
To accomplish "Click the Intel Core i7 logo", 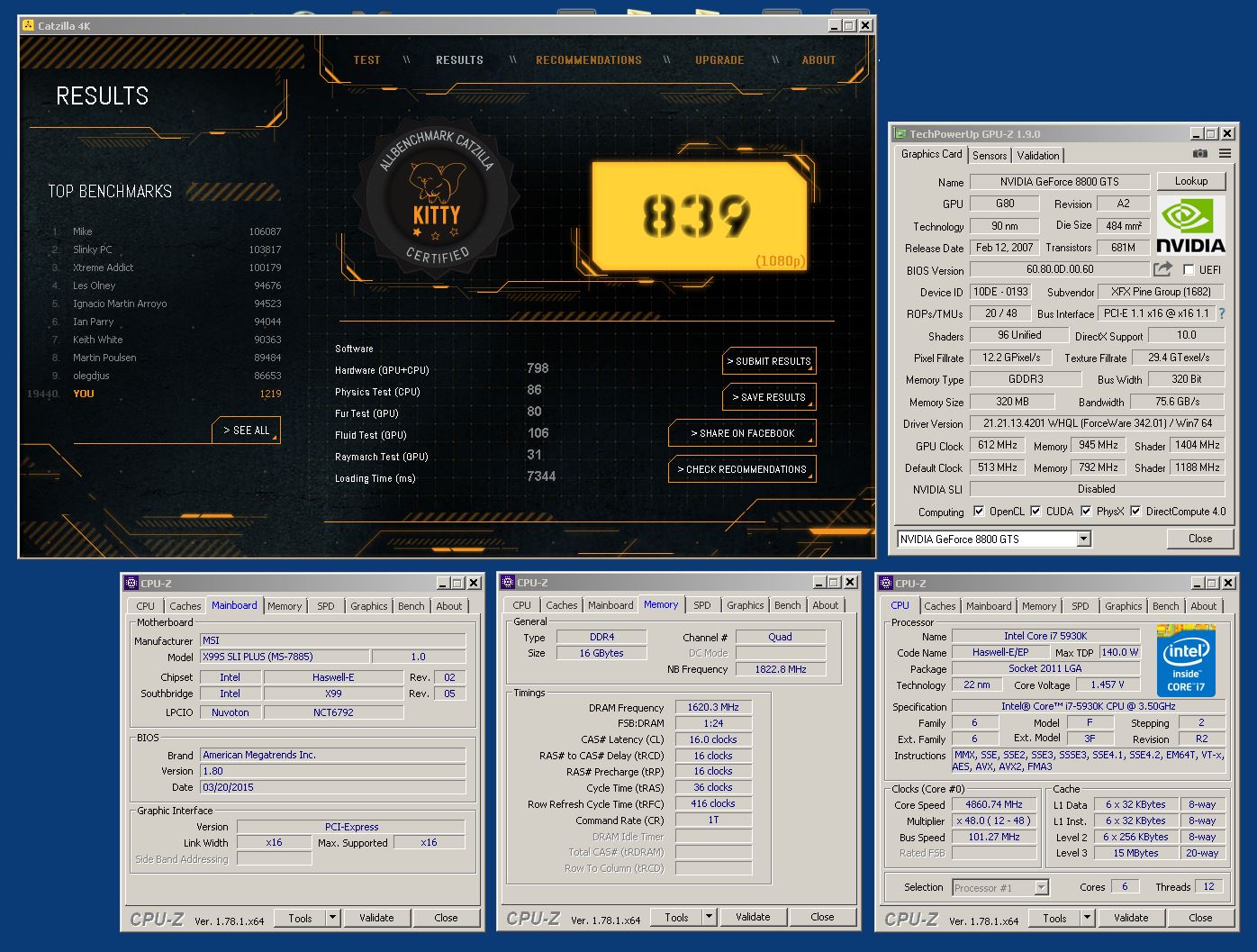I will [1186, 660].
